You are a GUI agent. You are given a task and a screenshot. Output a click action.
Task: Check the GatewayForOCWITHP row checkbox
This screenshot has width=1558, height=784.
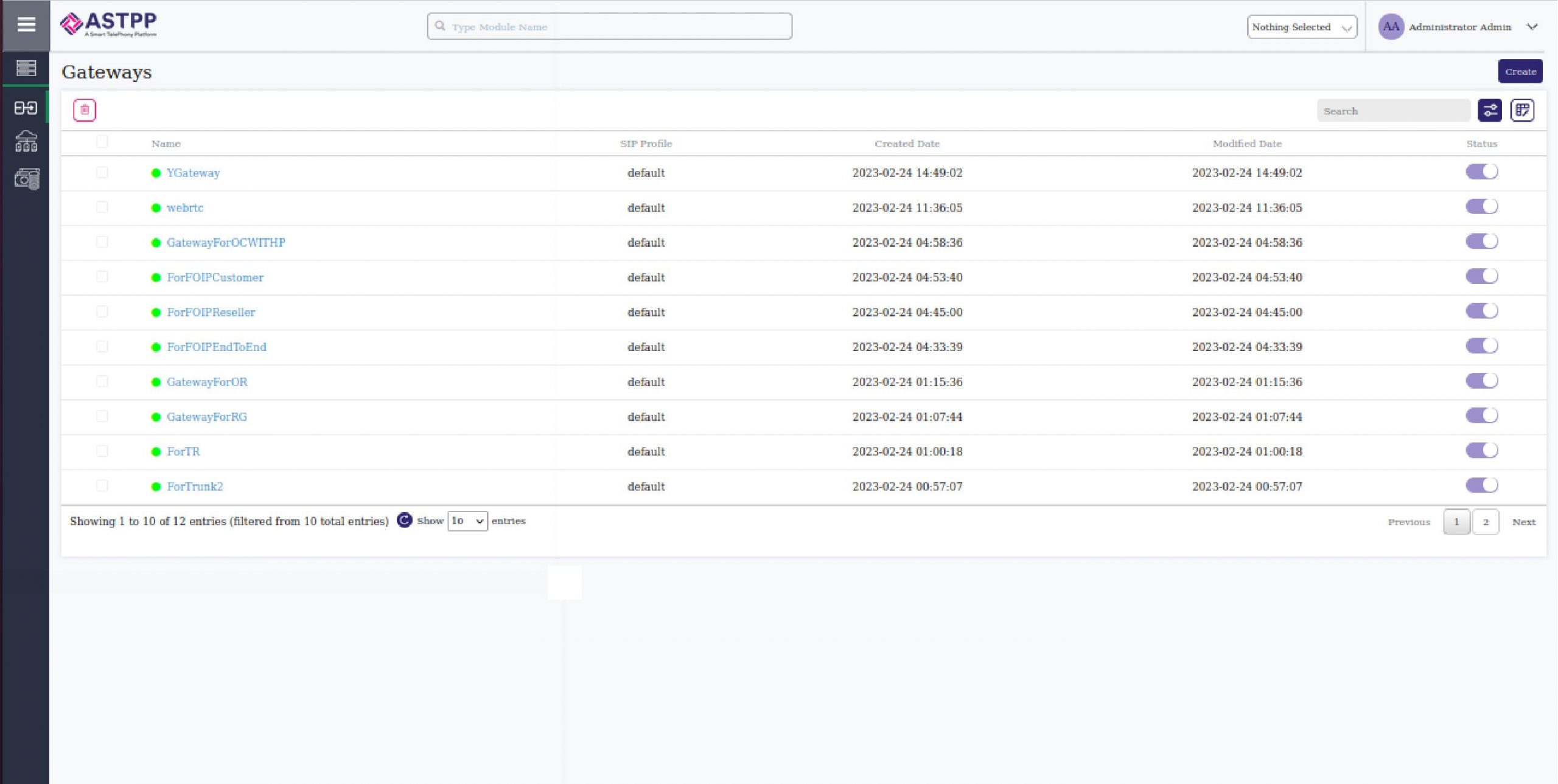point(102,242)
